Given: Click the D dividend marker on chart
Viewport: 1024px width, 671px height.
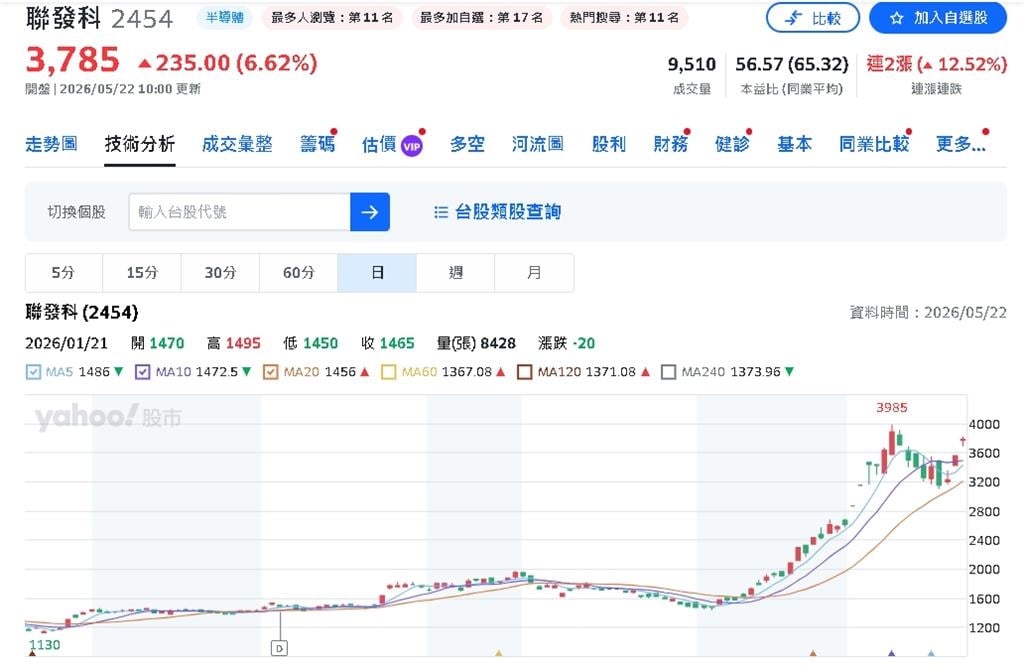Looking at the screenshot, I should point(279,648).
